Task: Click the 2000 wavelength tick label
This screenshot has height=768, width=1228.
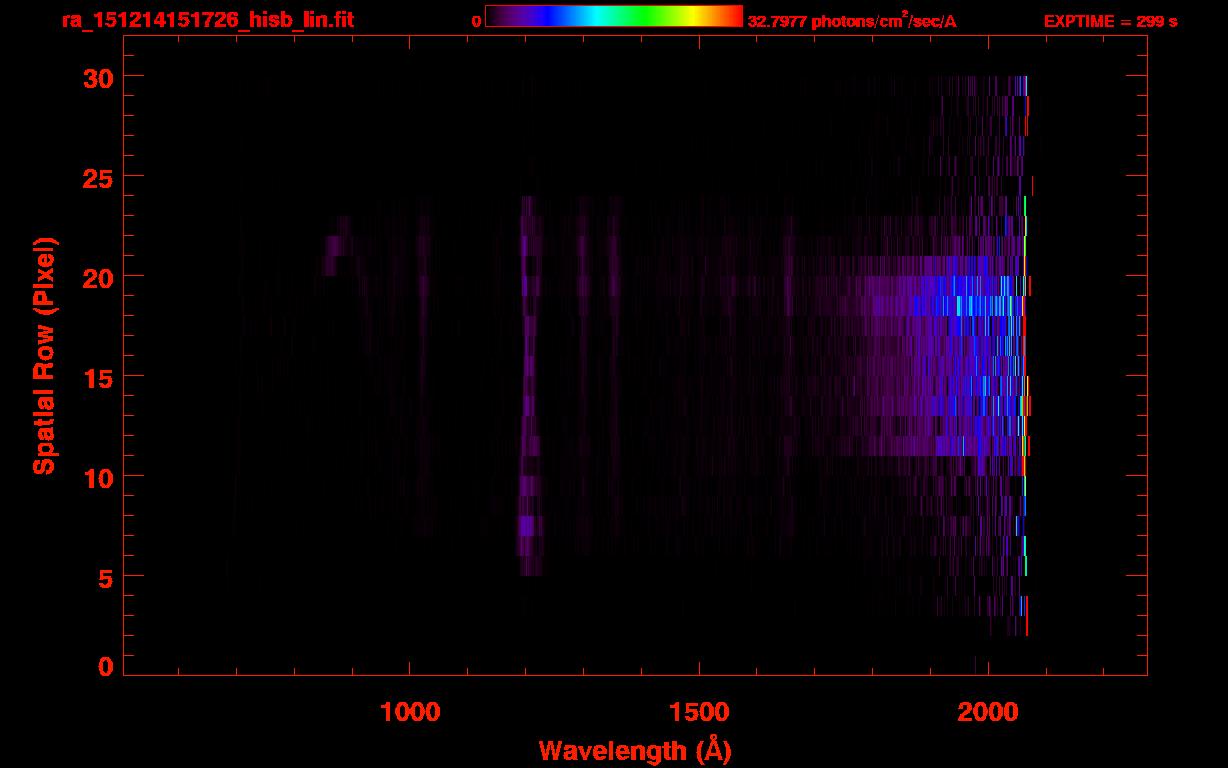Action: (988, 712)
